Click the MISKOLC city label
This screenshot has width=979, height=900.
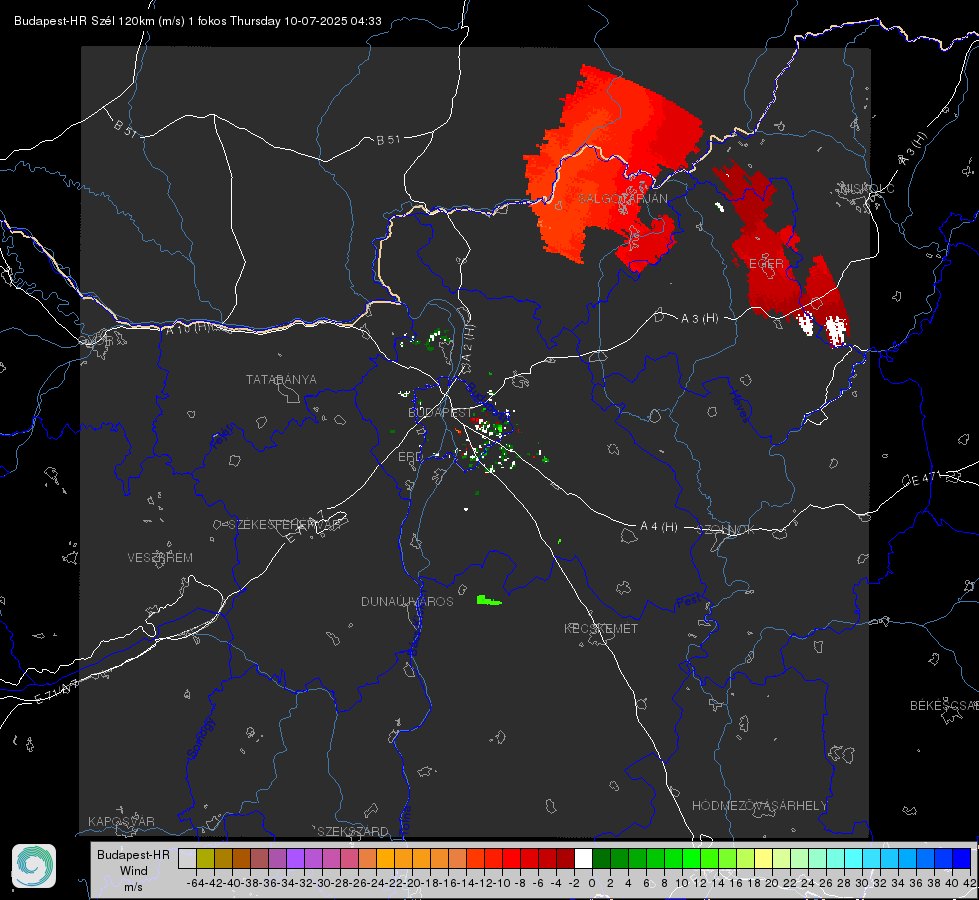867,188
